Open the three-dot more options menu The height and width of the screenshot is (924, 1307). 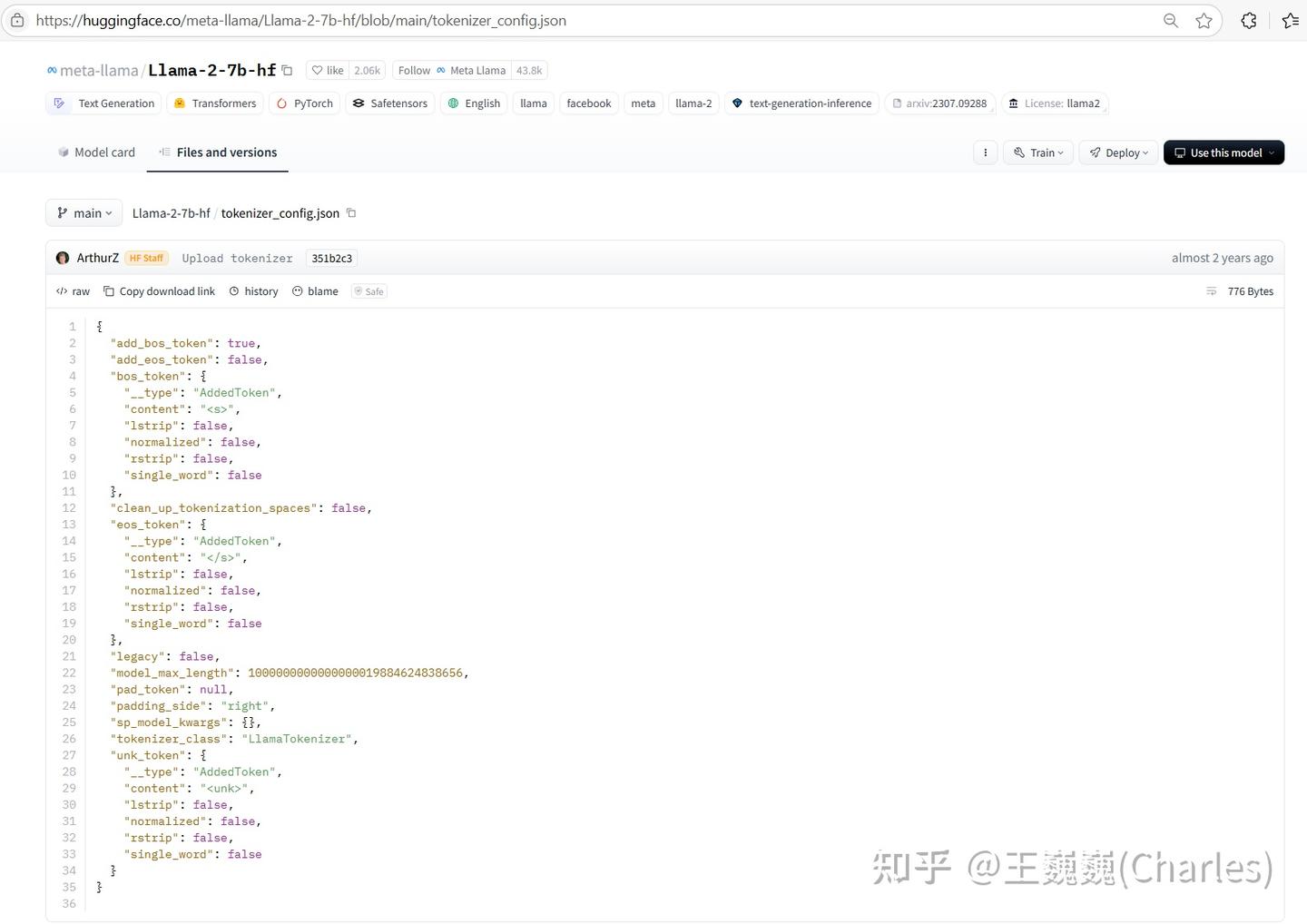pos(985,152)
